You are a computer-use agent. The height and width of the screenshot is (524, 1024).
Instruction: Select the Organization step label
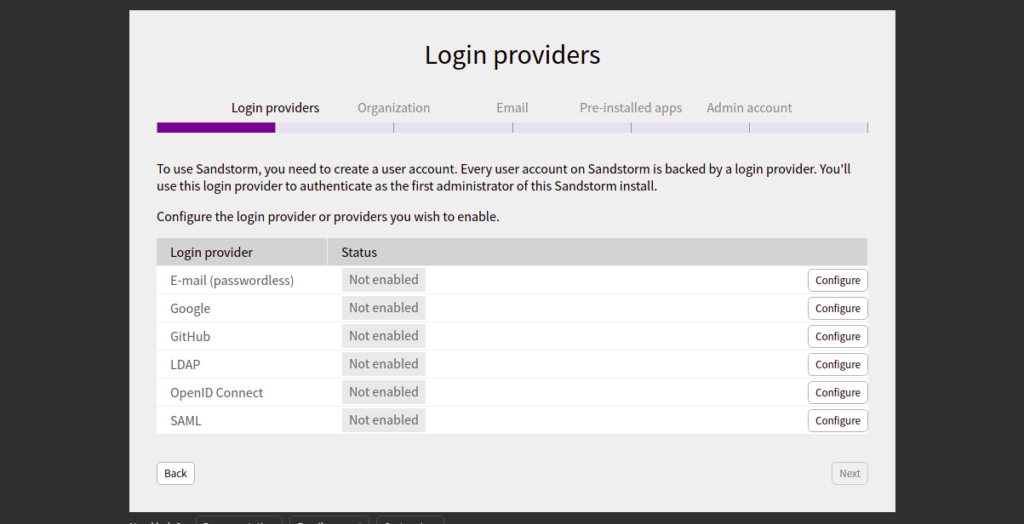(394, 108)
